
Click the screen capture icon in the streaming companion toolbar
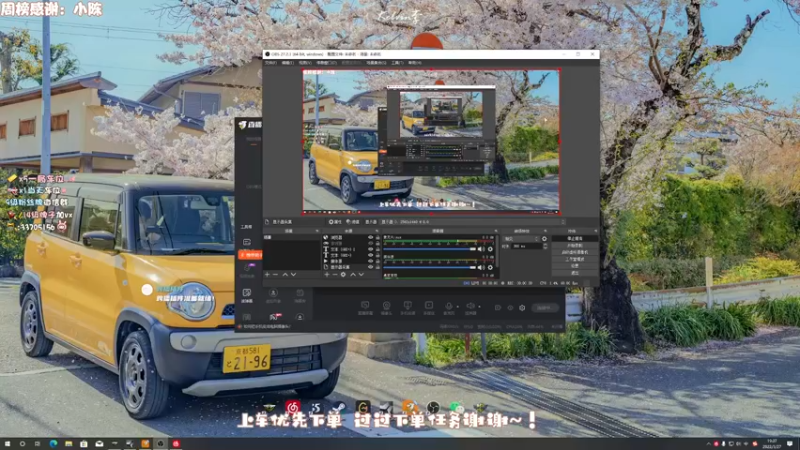coord(365,307)
